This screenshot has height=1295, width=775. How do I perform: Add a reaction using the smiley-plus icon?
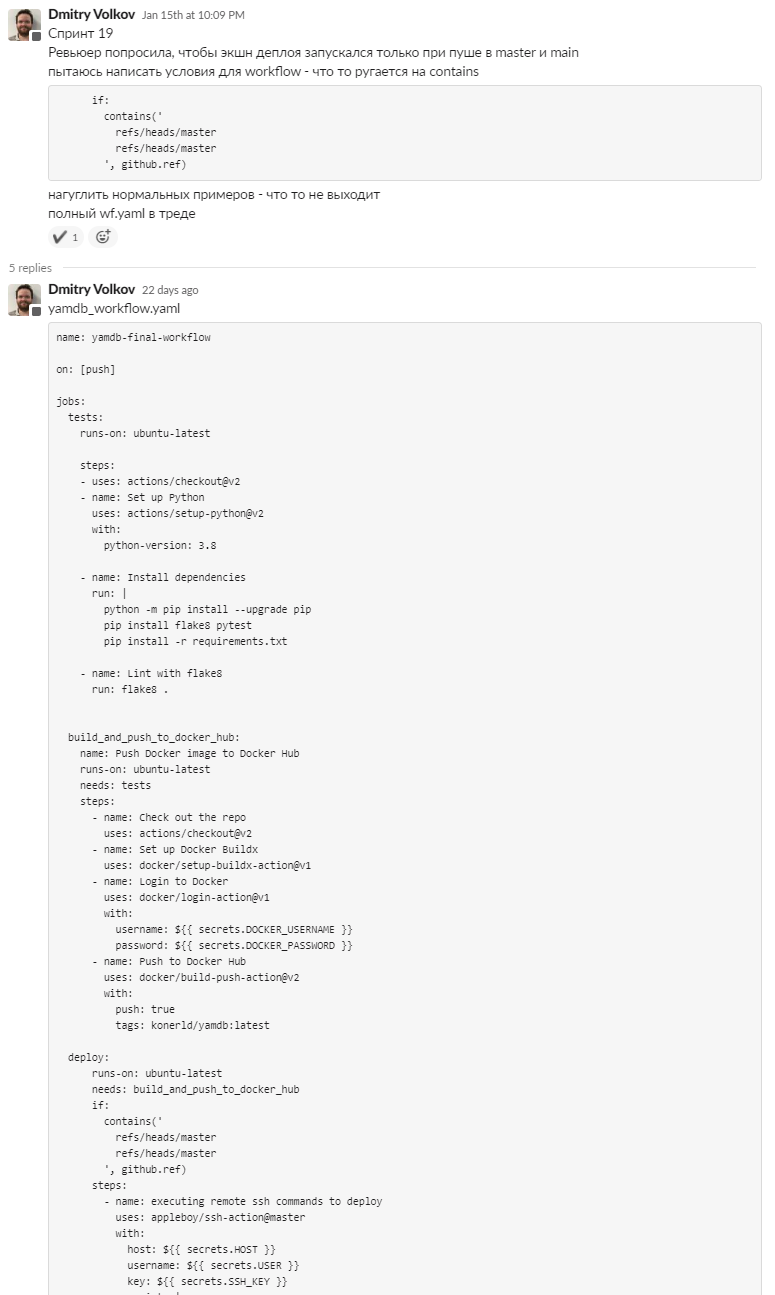click(x=103, y=237)
